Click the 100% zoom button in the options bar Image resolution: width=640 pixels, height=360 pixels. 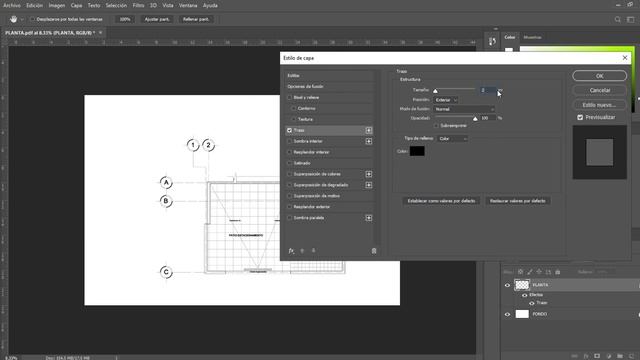pos(125,19)
